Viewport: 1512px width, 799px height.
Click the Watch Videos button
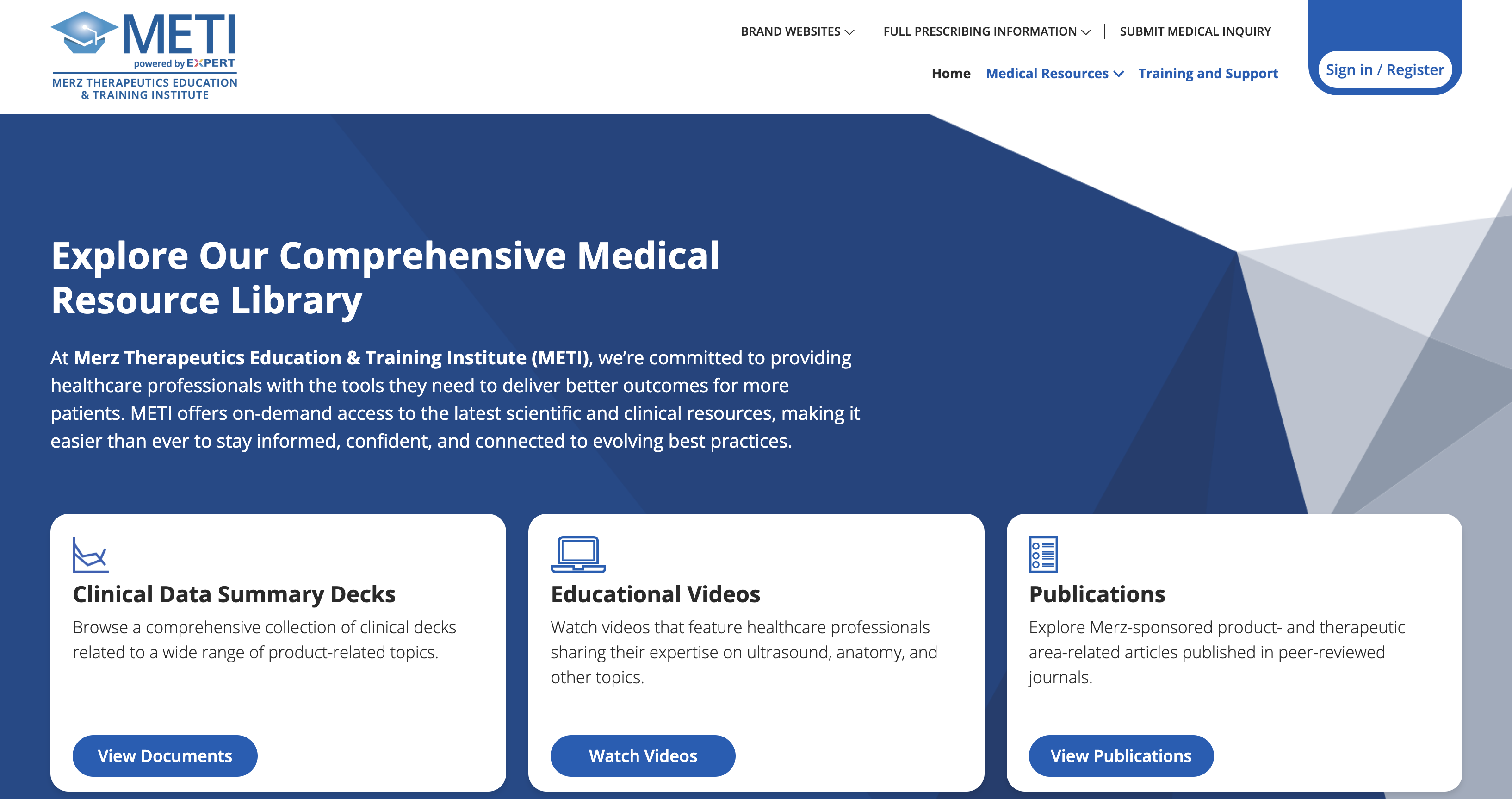(x=643, y=755)
